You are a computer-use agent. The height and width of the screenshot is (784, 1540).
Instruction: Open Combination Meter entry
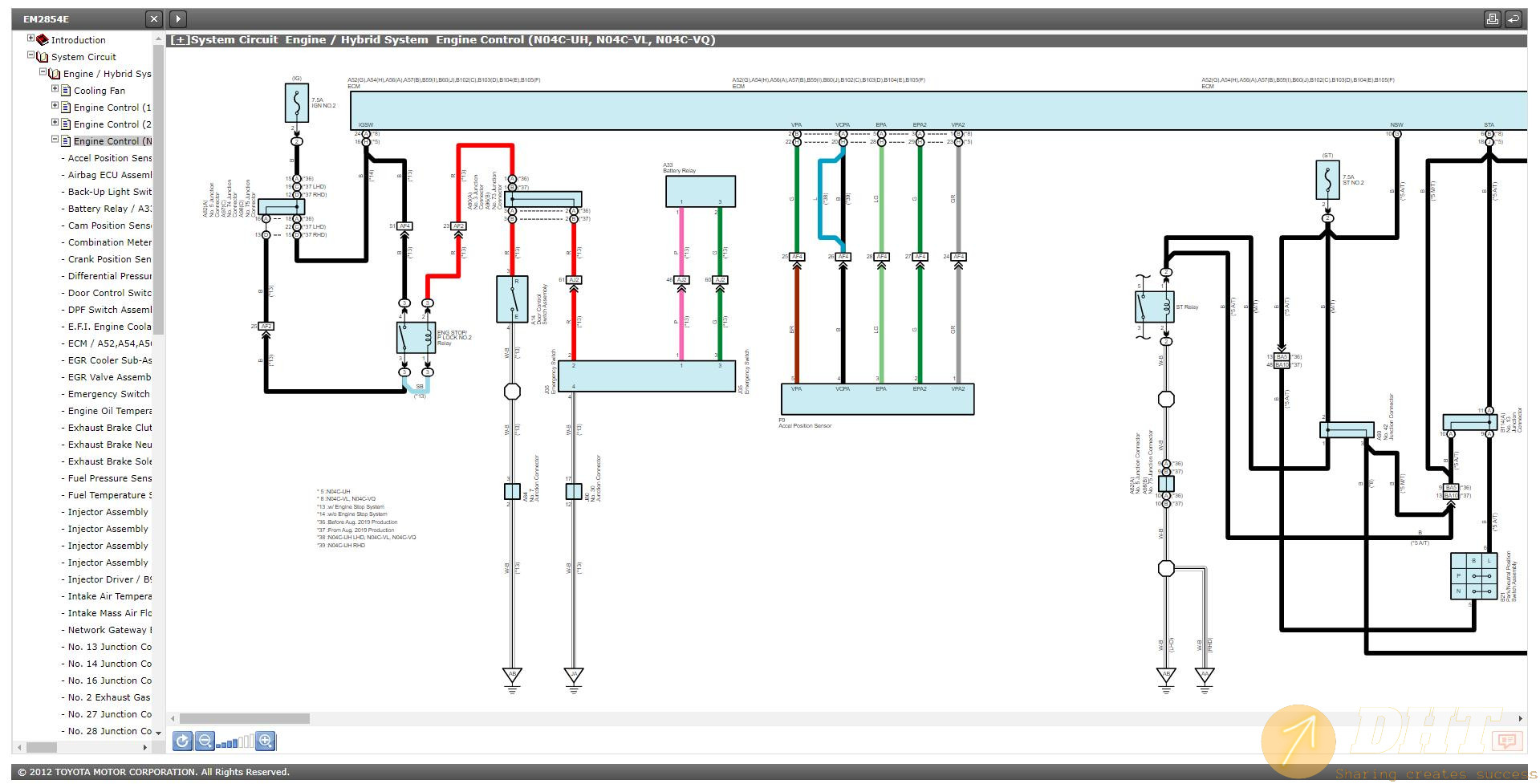[x=110, y=242]
